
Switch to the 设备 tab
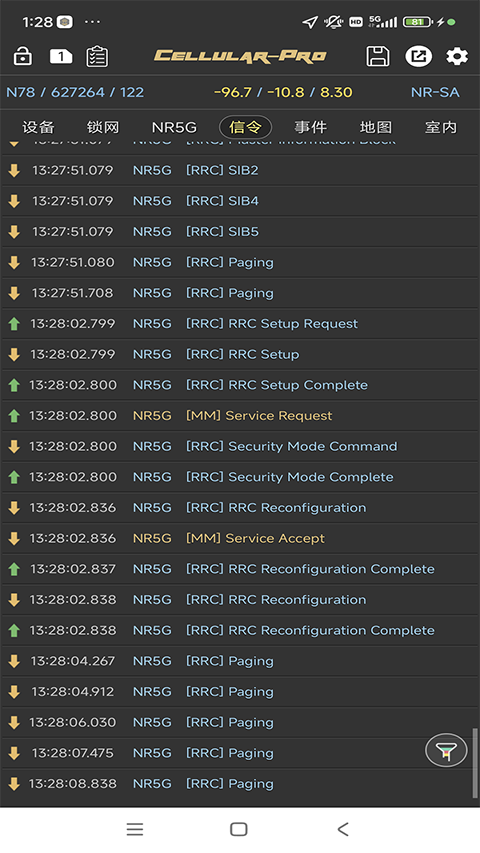coord(38,127)
